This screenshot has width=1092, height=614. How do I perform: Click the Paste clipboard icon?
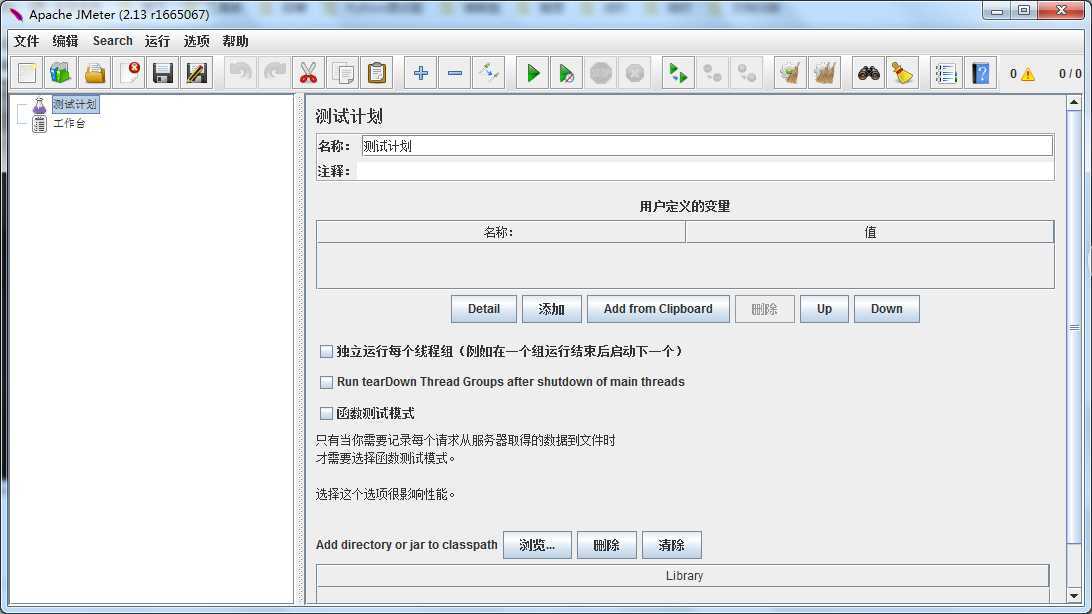pos(377,72)
